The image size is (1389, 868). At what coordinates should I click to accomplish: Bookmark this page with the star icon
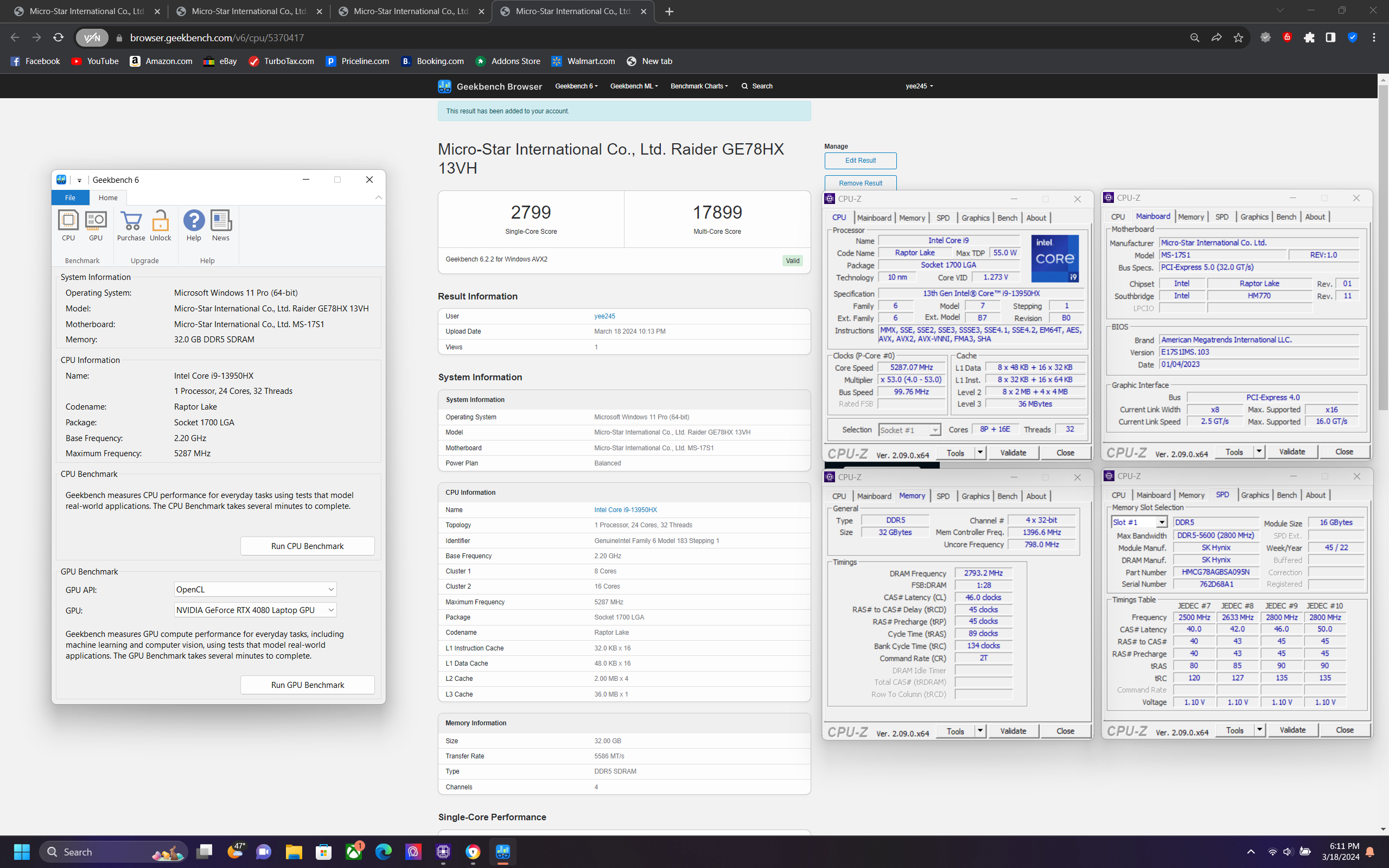[1238, 37]
